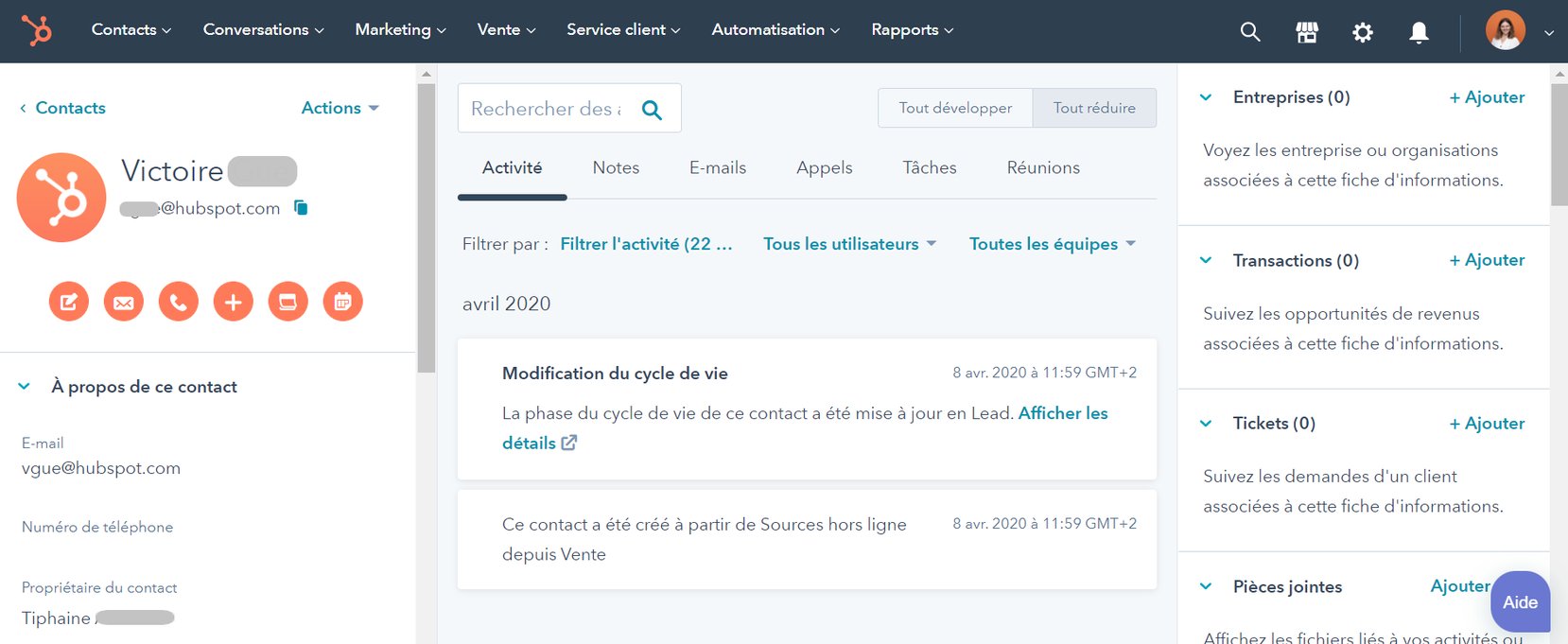Open the Contacts navigation menu
1568x644 pixels.
point(131,29)
